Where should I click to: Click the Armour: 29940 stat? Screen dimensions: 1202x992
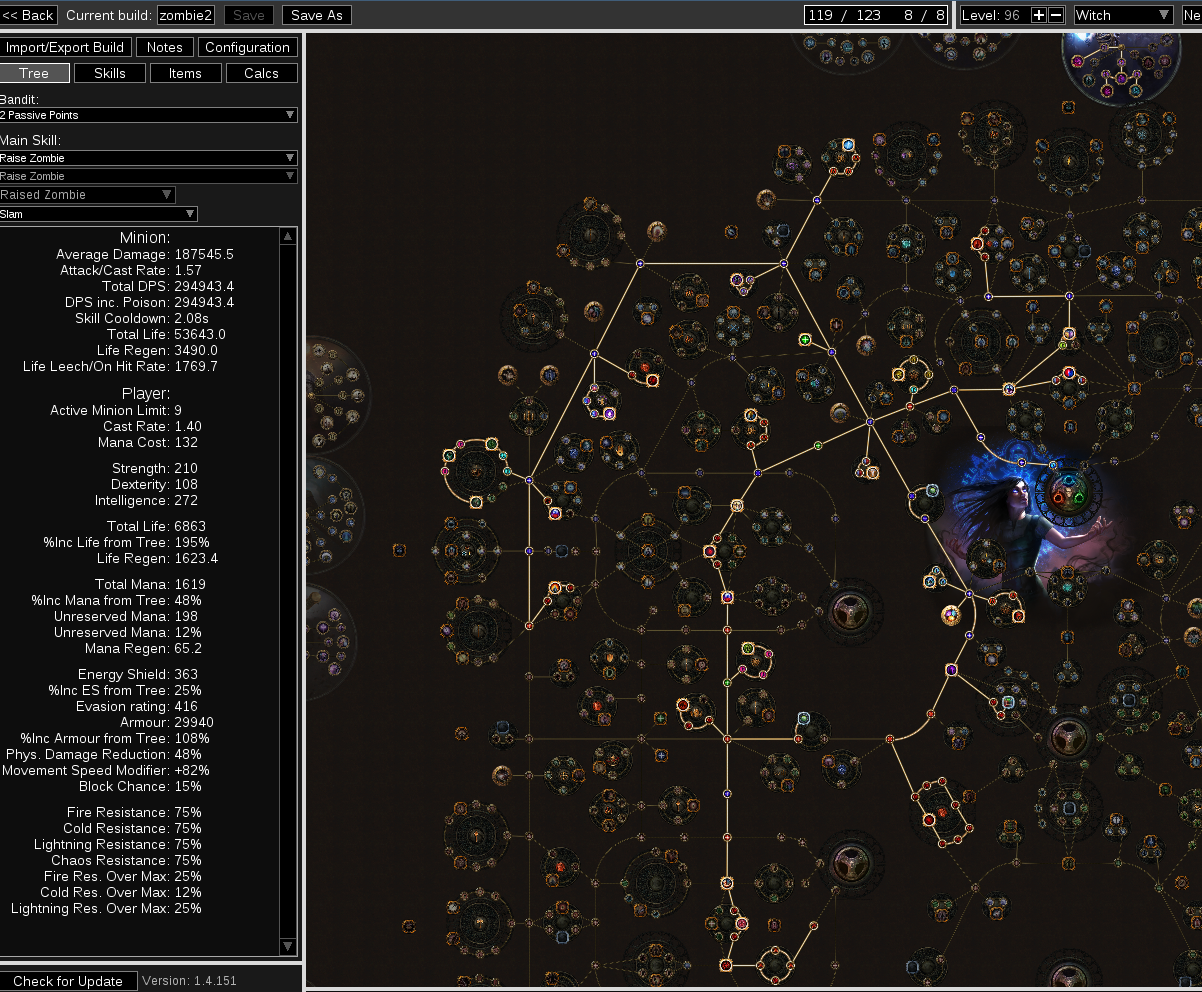click(x=167, y=723)
